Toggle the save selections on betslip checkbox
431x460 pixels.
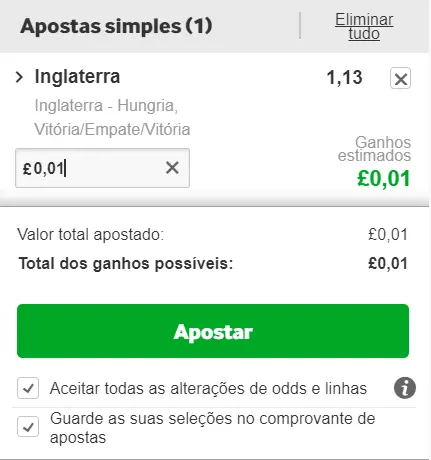pos(28,427)
